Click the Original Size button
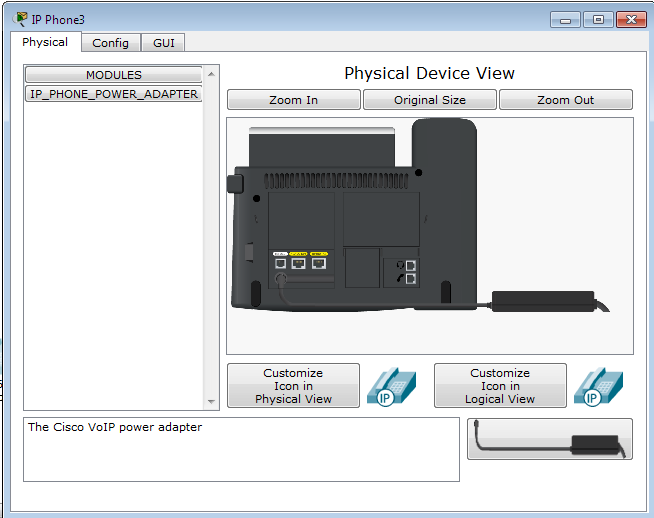Viewport: 654px width, 518px height. [x=430, y=100]
